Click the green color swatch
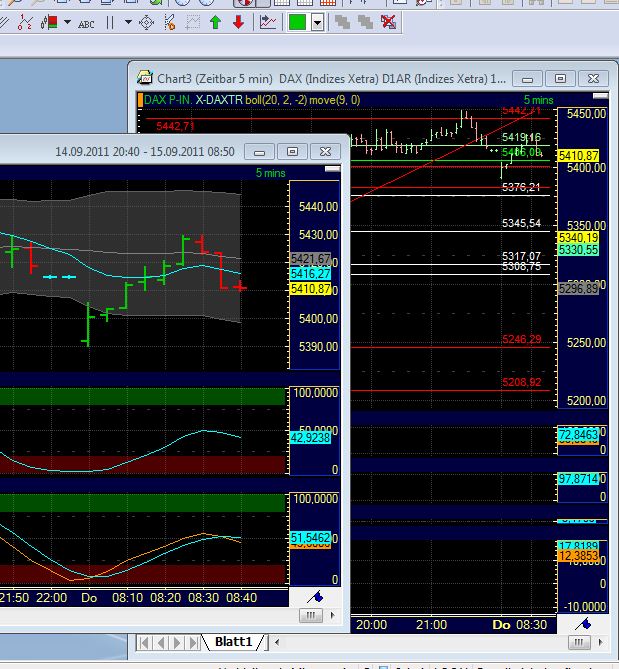Screen dimensions: 619x669 click(297, 22)
